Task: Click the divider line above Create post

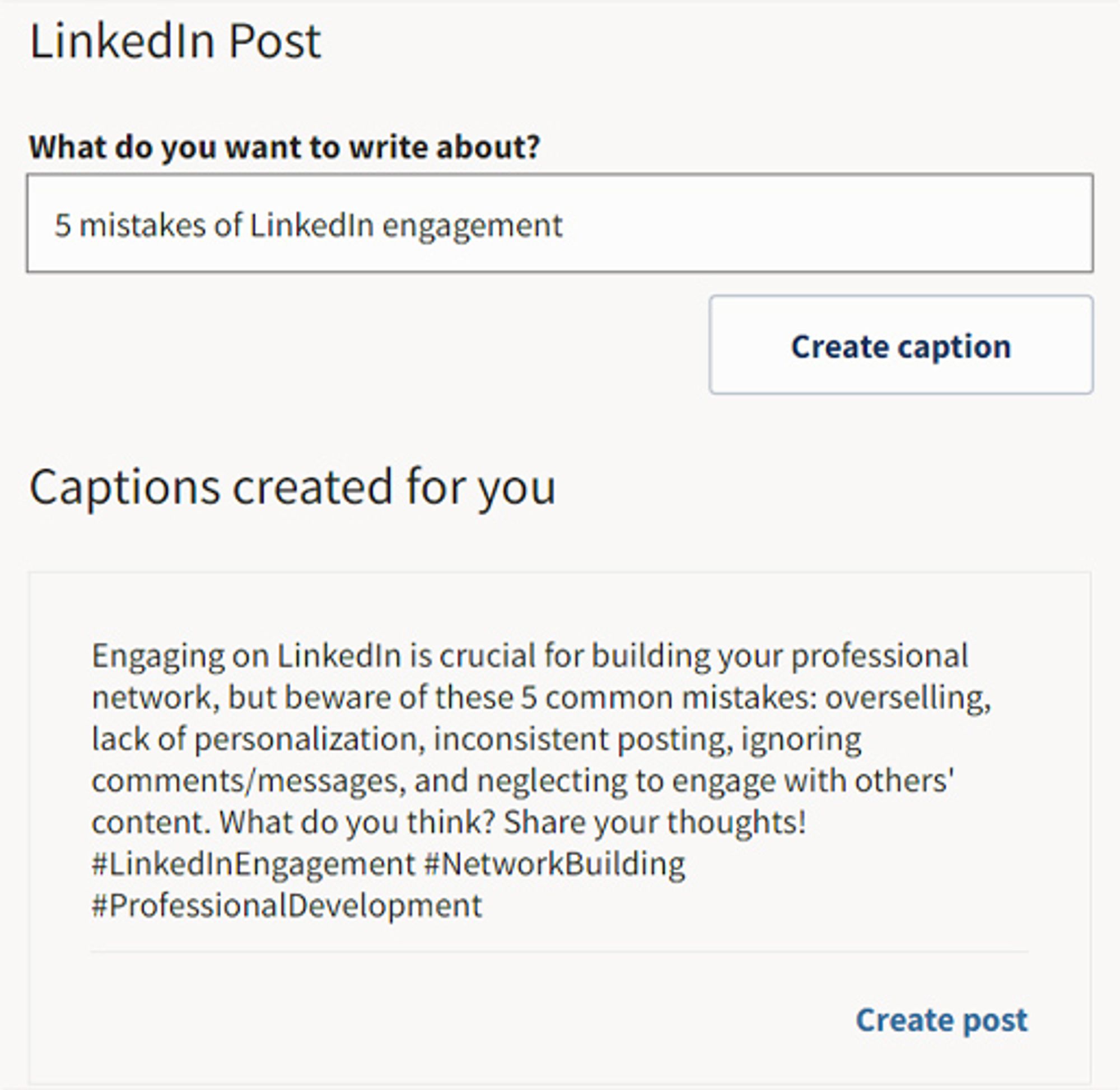Action: [559, 952]
